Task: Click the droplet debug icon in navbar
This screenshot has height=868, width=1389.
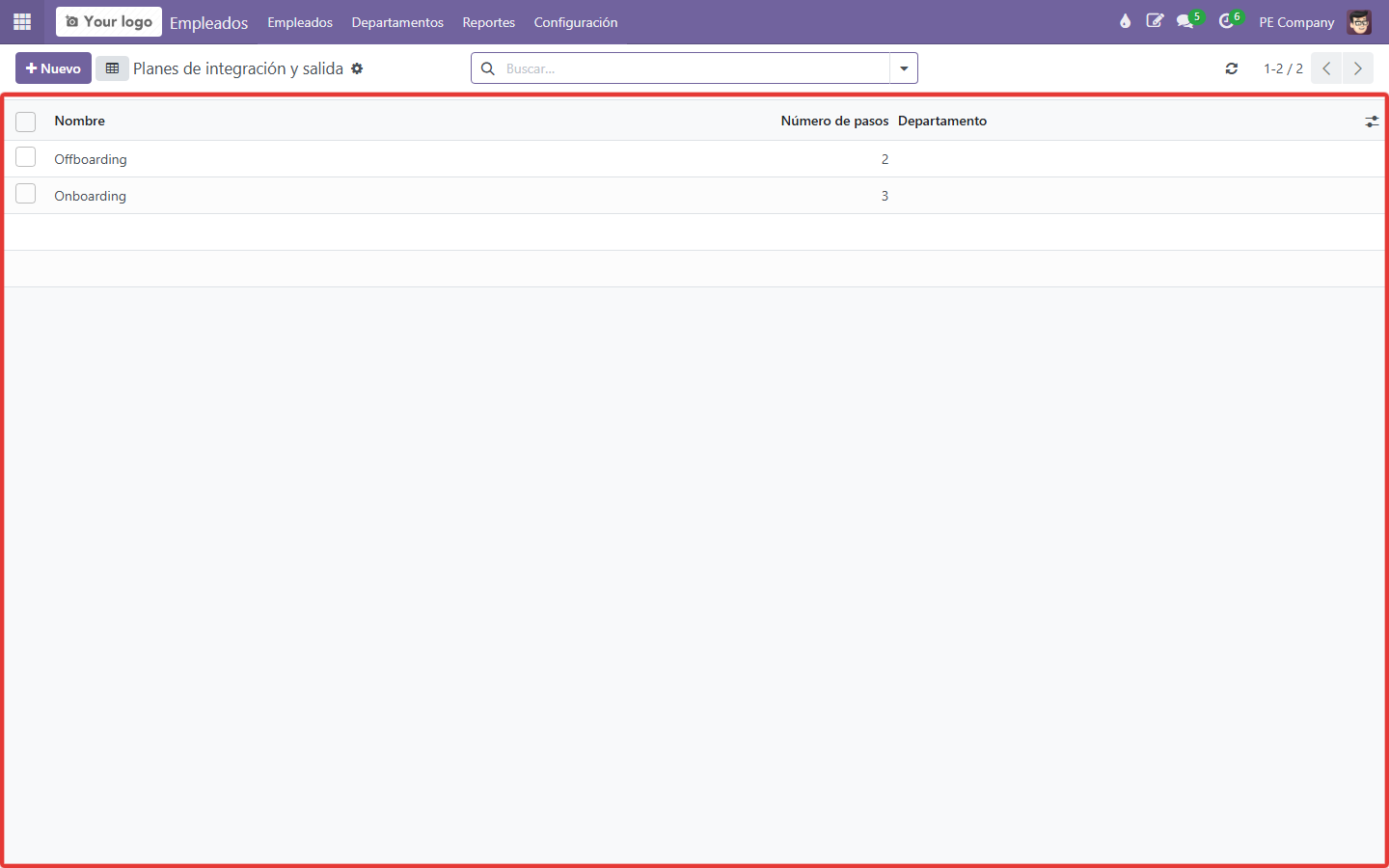Action: 1125,21
